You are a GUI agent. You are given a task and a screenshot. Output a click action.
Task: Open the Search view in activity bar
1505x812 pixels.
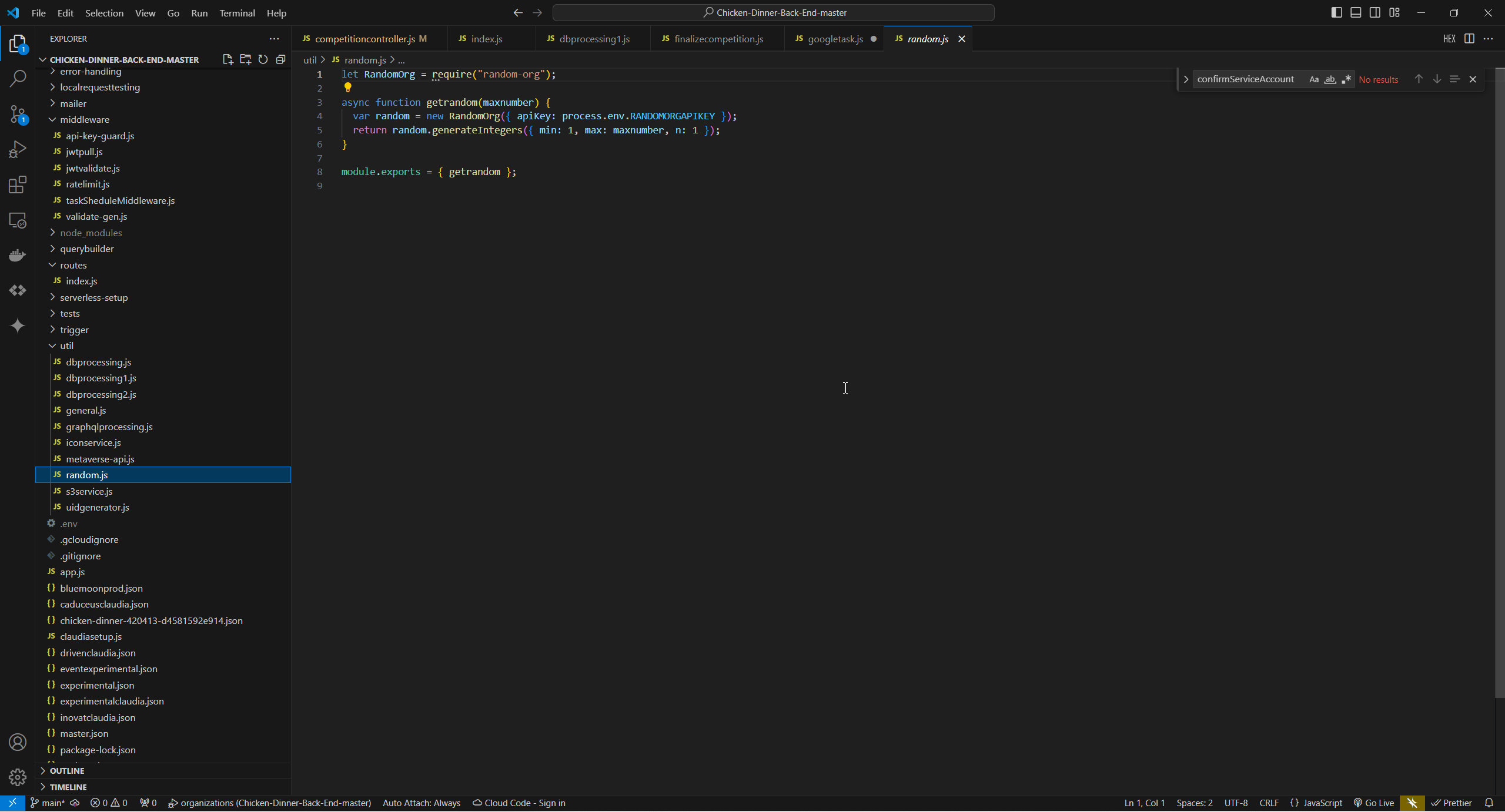18,78
